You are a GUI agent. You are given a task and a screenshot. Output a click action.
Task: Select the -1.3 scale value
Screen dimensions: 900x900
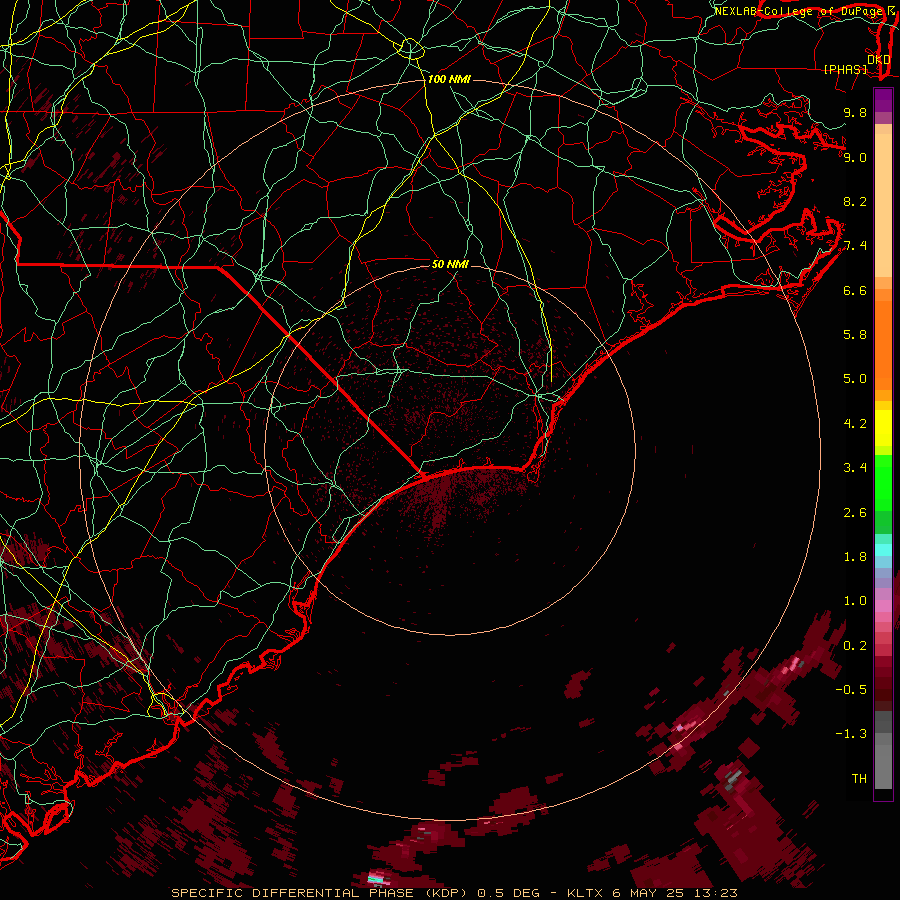[x=851, y=734]
